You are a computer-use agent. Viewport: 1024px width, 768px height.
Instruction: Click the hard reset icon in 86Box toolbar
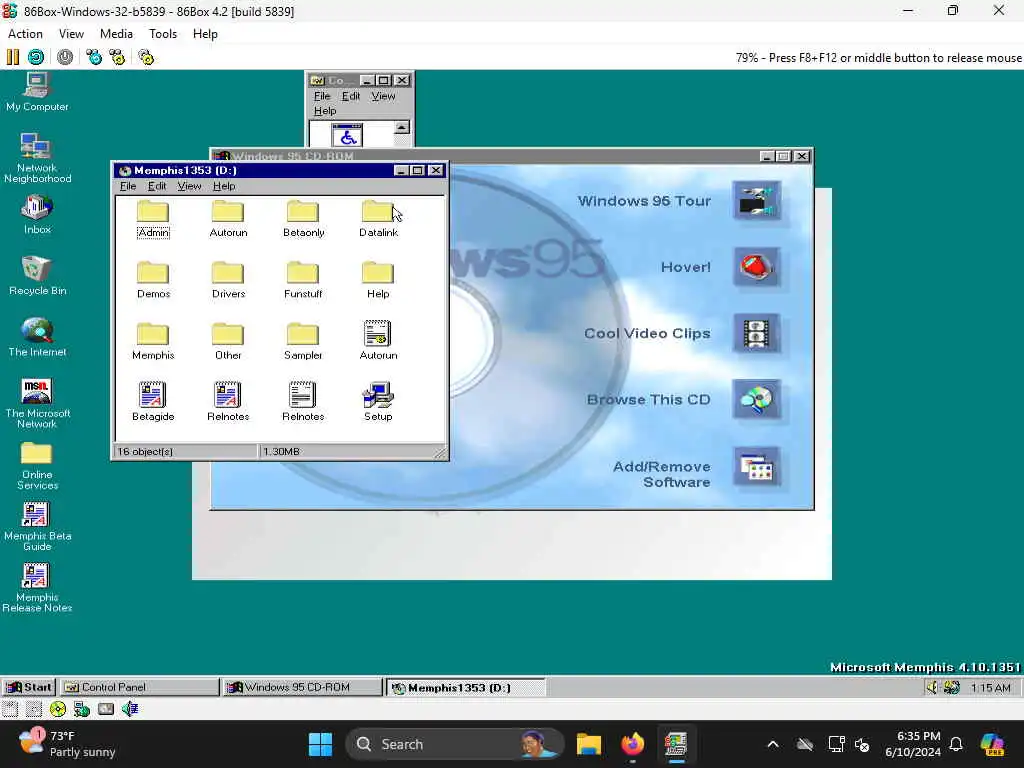[x=36, y=57]
